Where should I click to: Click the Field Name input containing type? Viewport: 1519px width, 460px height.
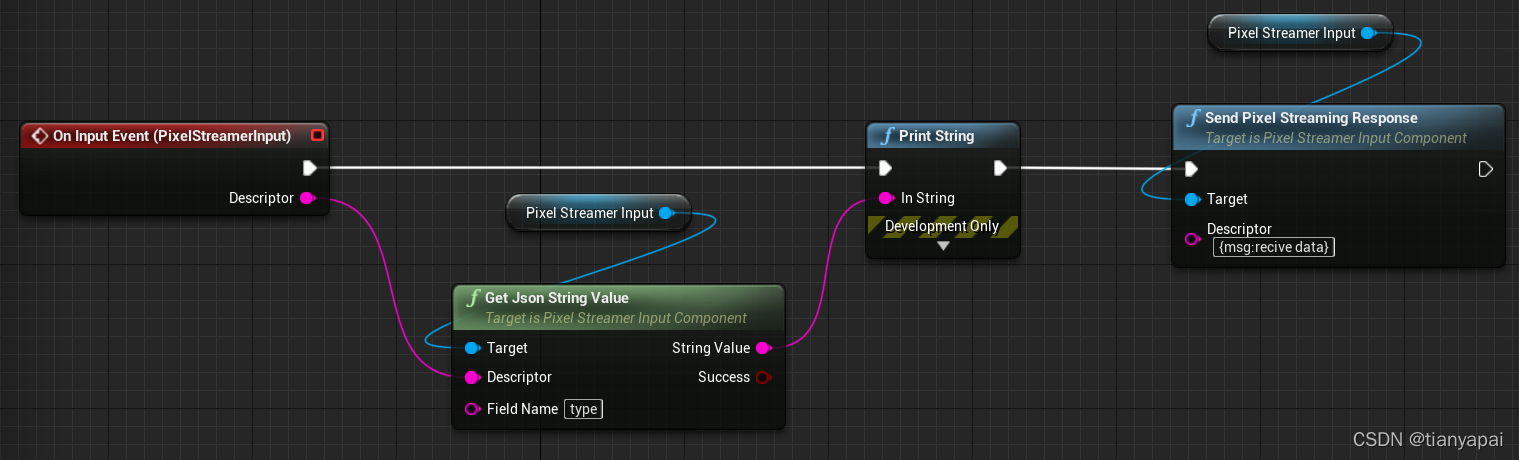pyautogui.click(x=584, y=409)
